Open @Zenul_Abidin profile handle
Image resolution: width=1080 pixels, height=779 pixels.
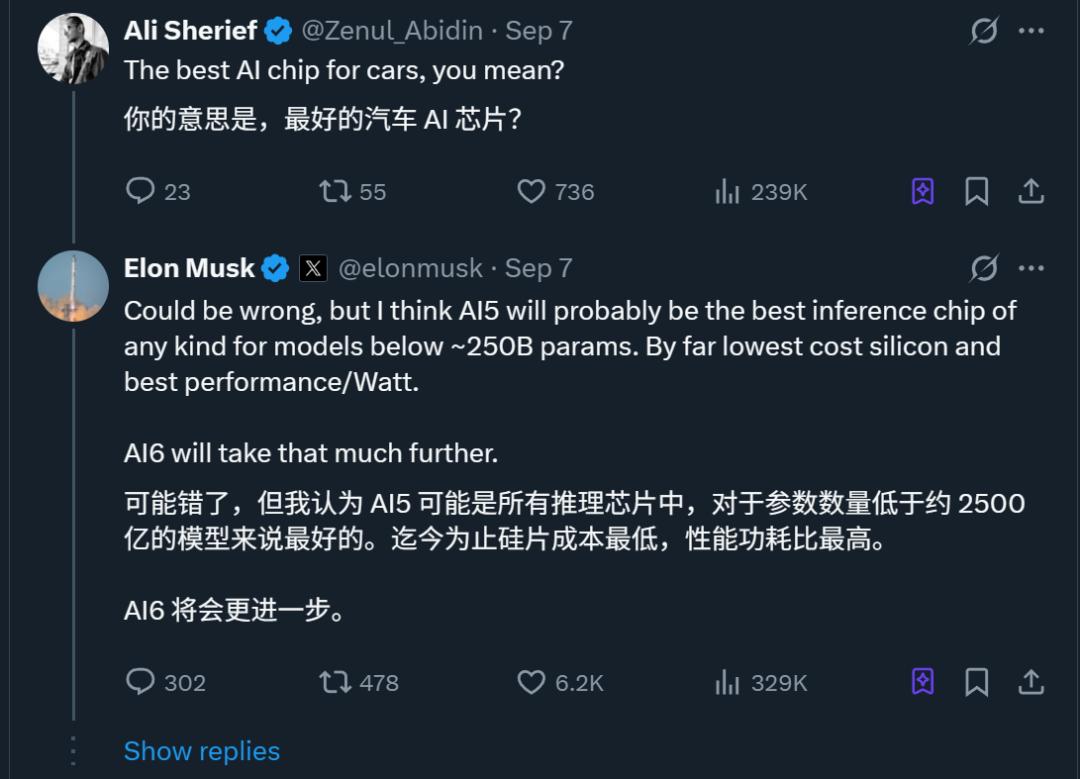click(392, 31)
